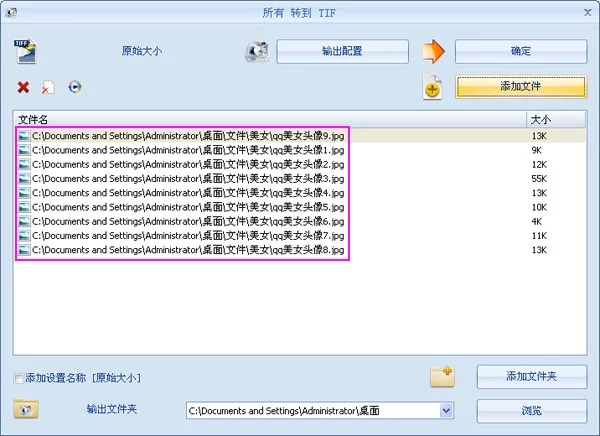The image size is (600, 436).
Task: Sort by the 文件名 column header
Action: 270,120
